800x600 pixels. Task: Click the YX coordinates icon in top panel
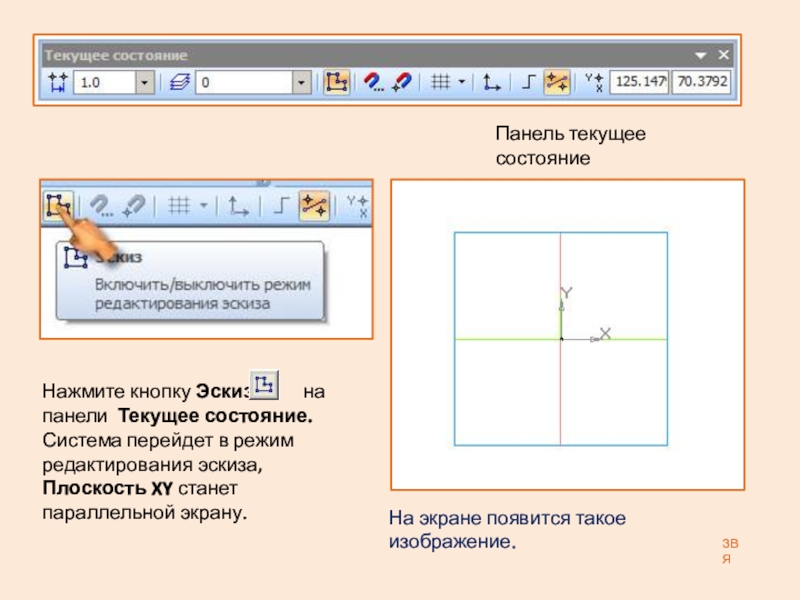pos(593,83)
